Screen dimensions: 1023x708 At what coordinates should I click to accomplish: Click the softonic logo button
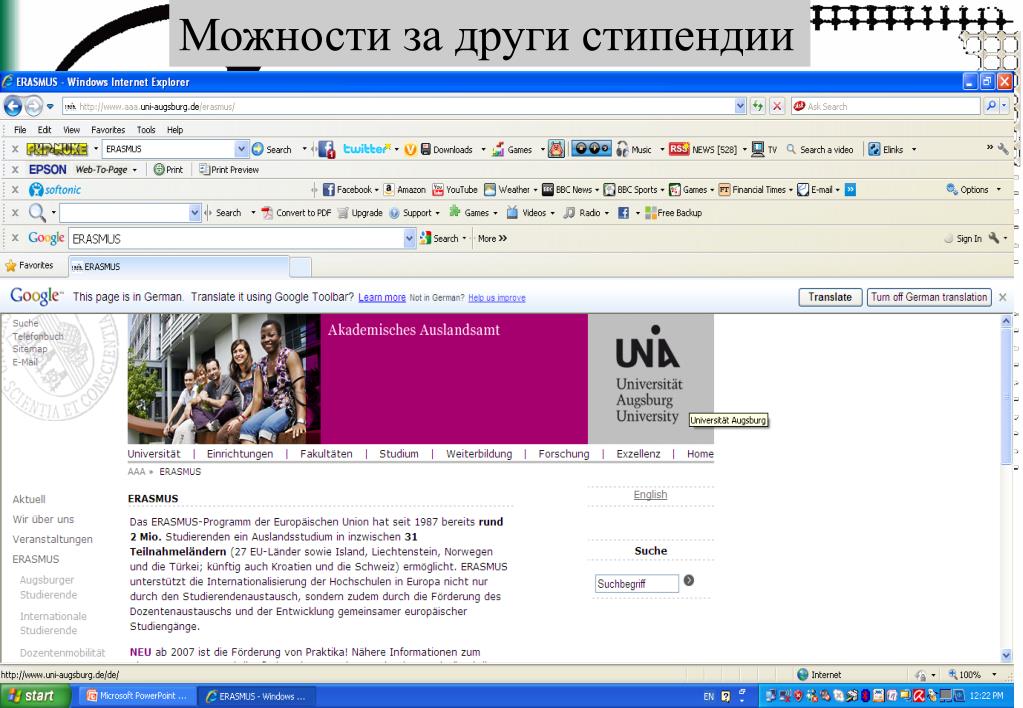(x=55, y=189)
